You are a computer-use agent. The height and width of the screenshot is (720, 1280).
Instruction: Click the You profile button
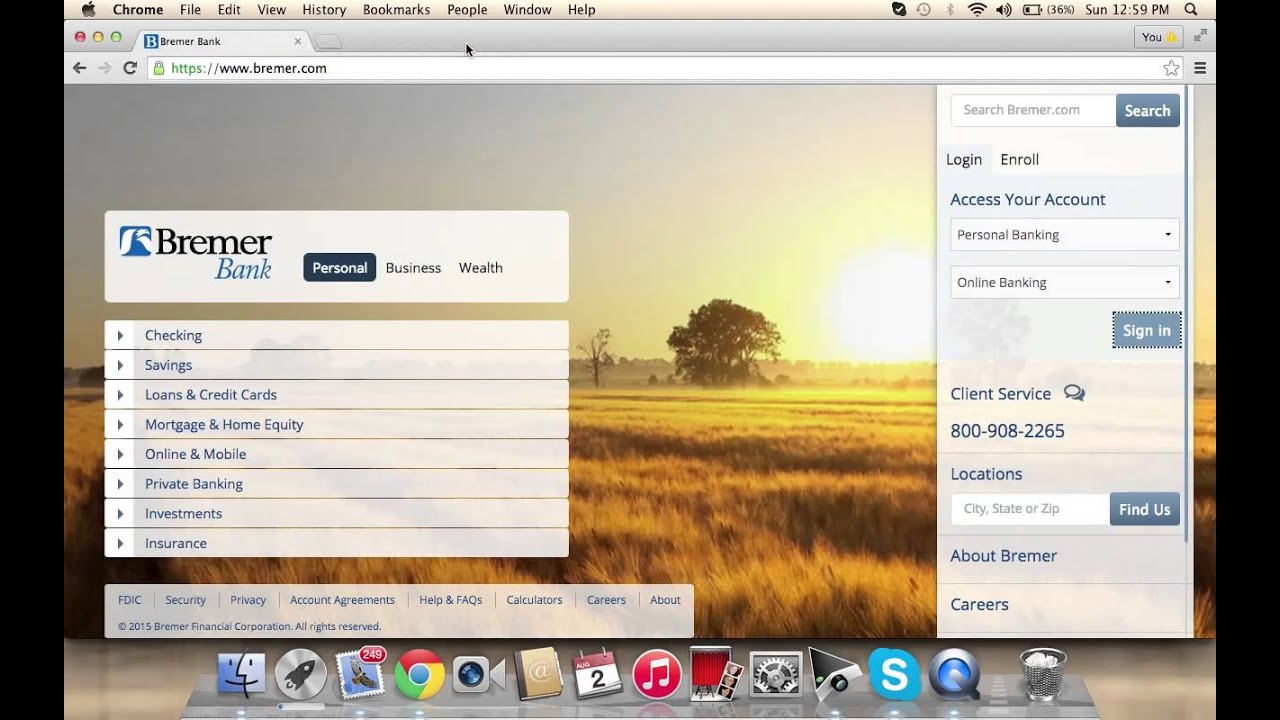(1159, 37)
